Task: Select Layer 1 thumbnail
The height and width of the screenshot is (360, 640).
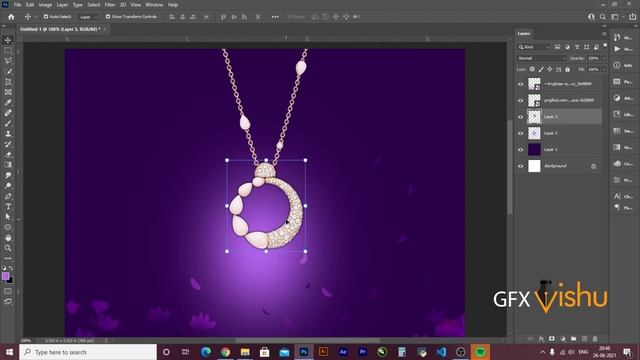Action: pyautogui.click(x=534, y=150)
